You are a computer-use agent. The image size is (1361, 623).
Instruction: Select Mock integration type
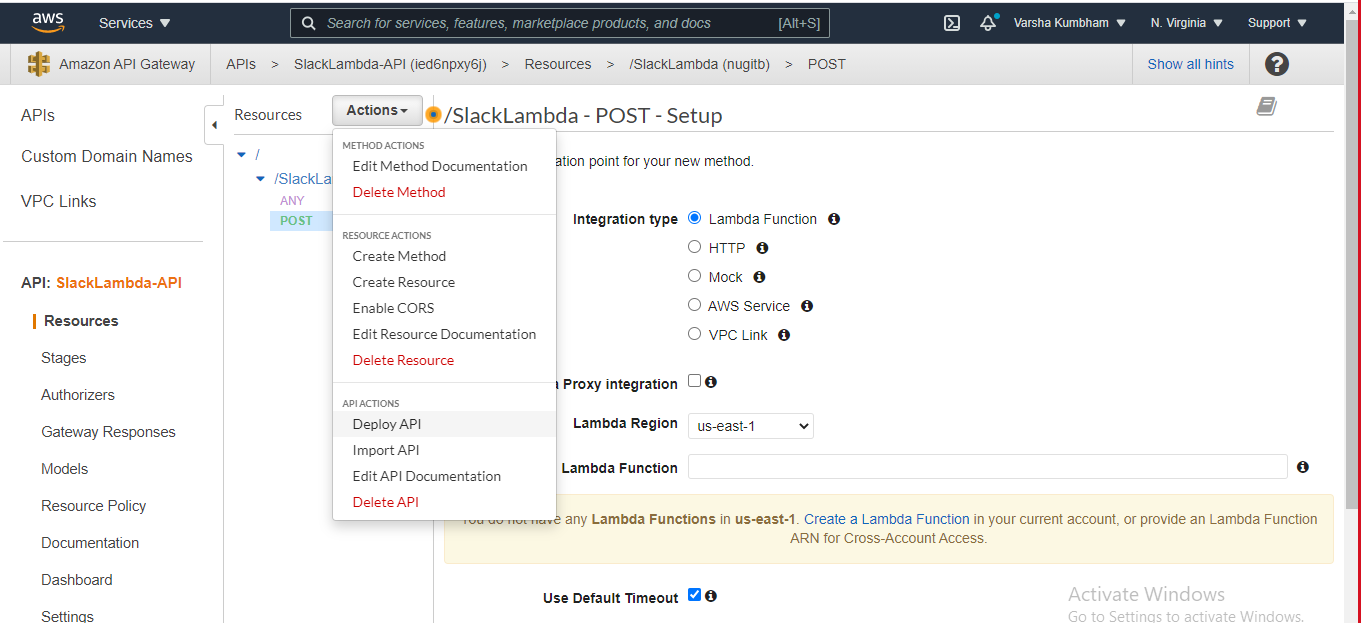pyautogui.click(x=694, y=276)
